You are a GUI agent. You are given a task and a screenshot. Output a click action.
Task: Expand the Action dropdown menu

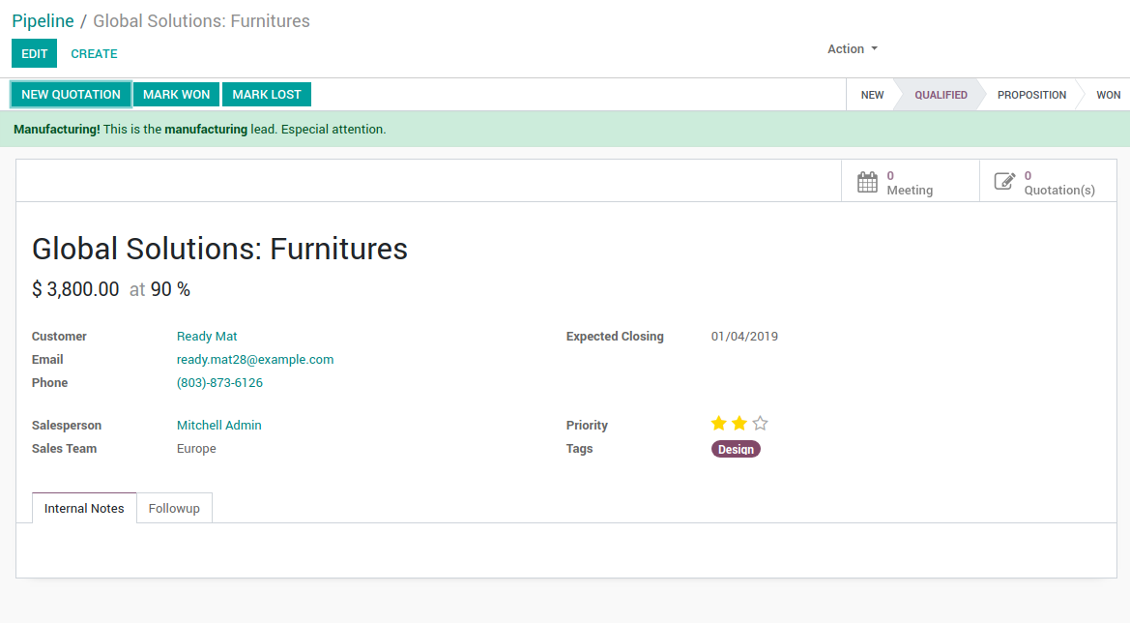click(x=853, y=49)
